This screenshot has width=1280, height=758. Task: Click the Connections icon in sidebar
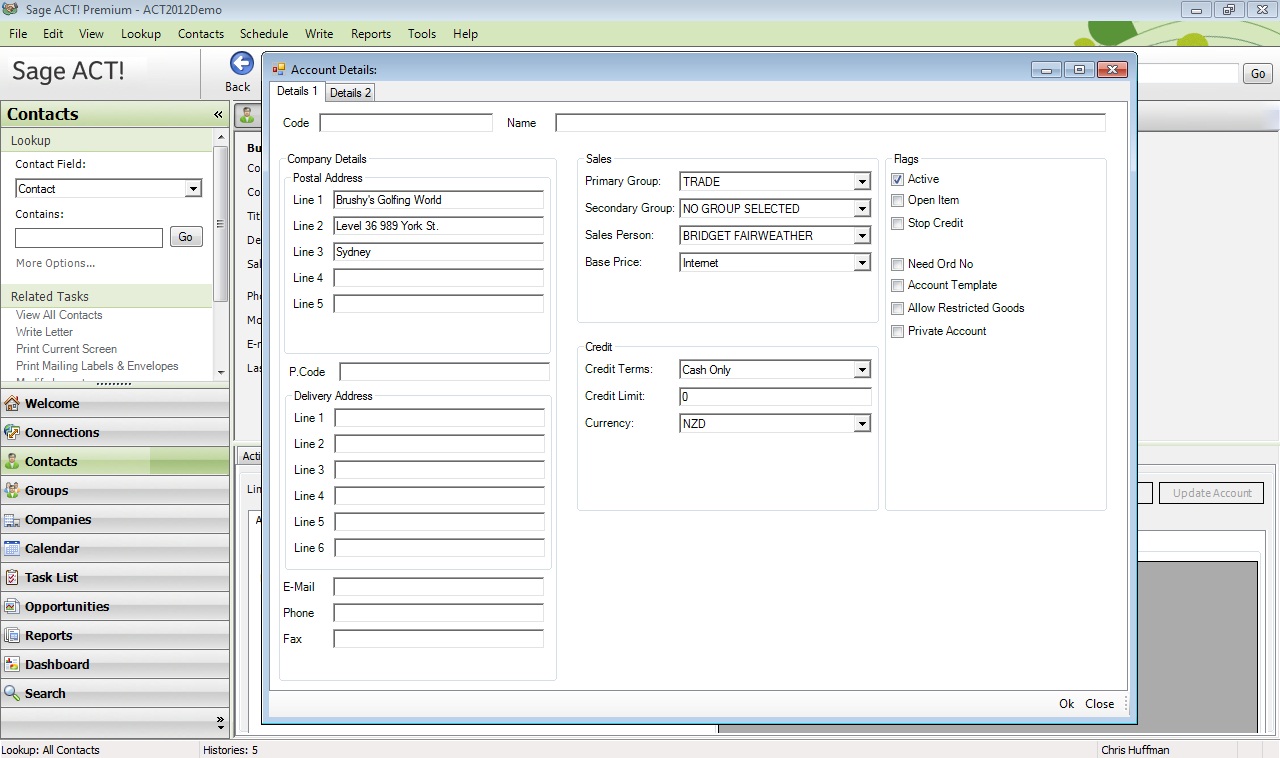(12, 433)
